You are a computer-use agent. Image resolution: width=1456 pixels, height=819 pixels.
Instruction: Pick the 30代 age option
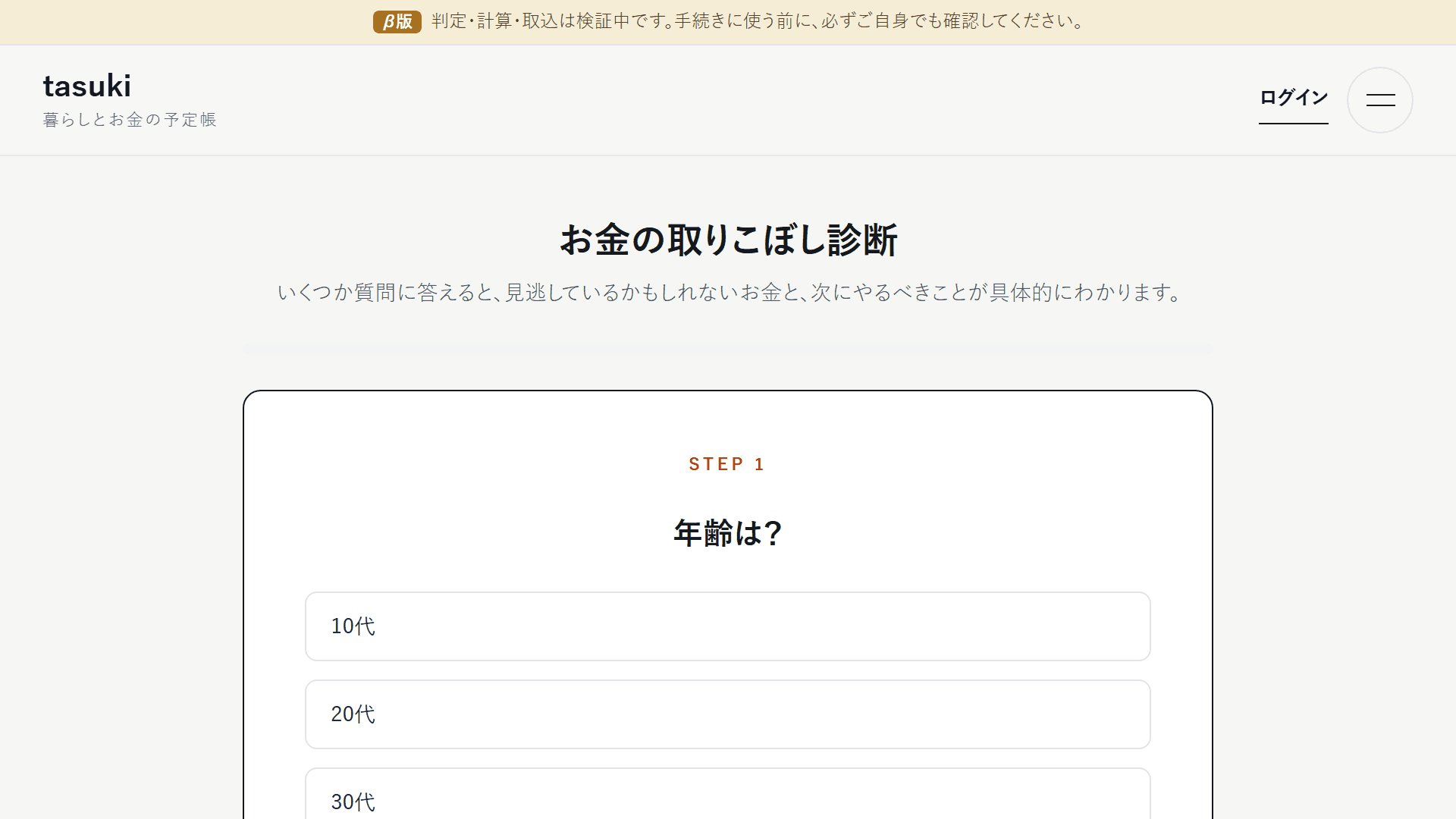[x=728, y=794]
